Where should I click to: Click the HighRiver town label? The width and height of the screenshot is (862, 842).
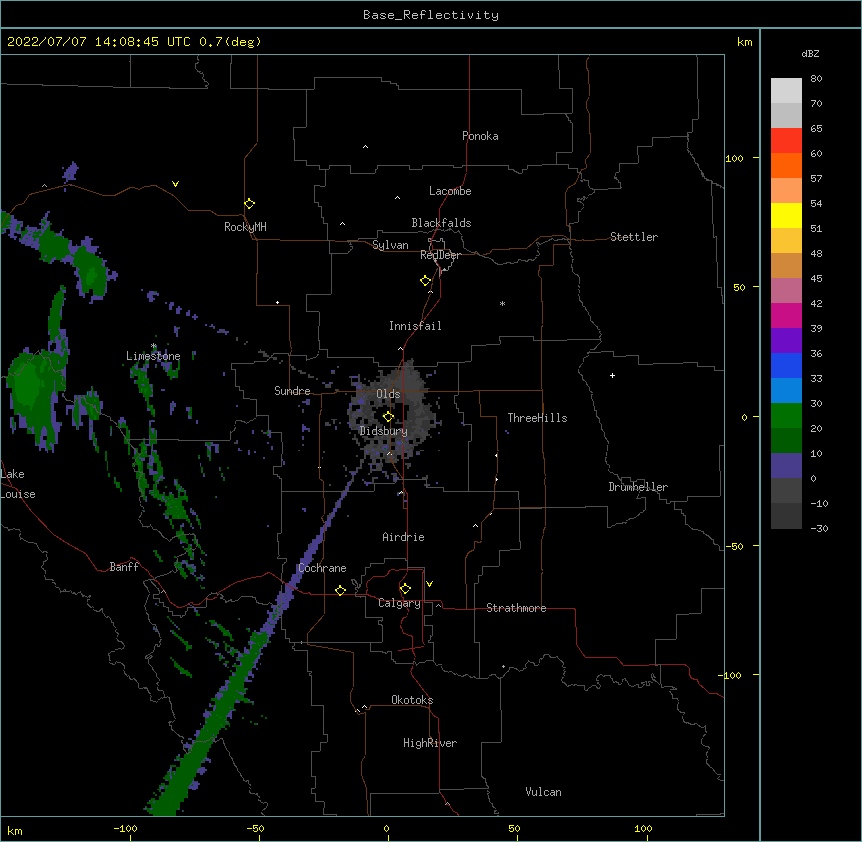click(x=430, y=743)
